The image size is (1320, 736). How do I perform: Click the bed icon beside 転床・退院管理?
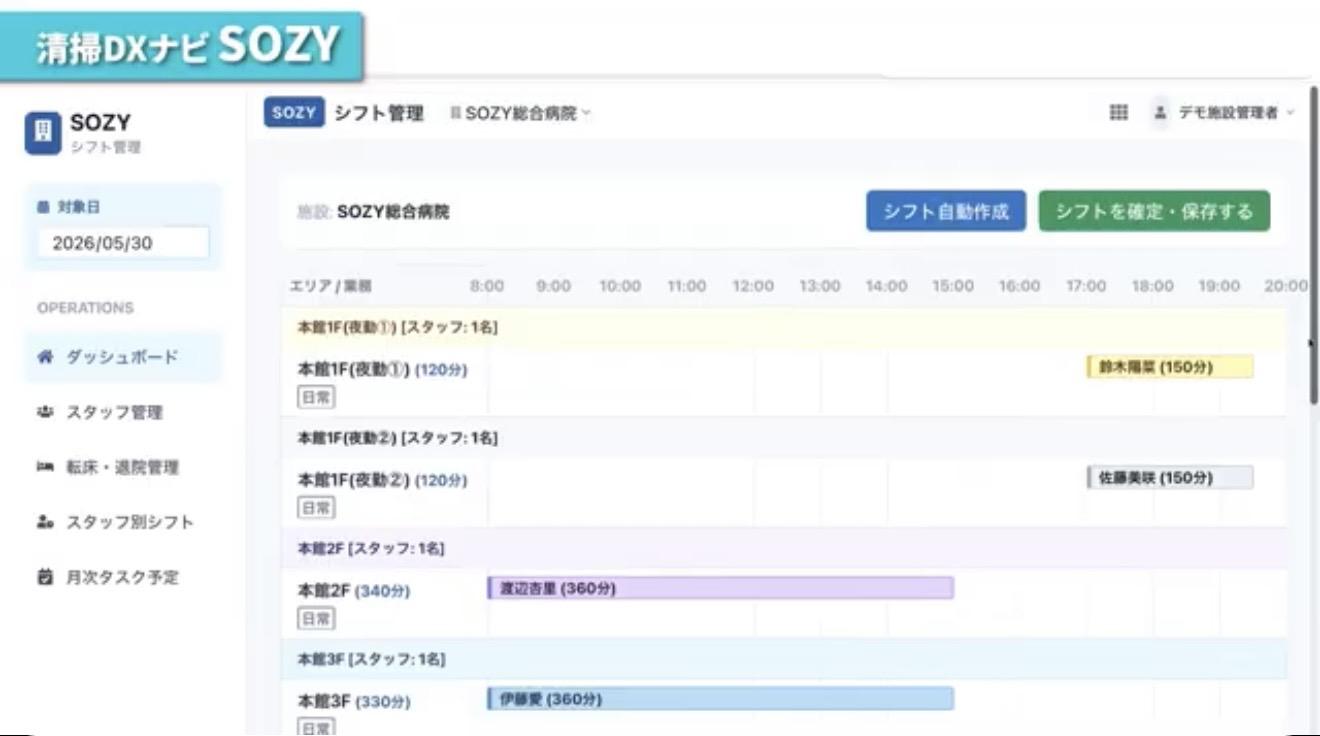[x=44, y=467]
